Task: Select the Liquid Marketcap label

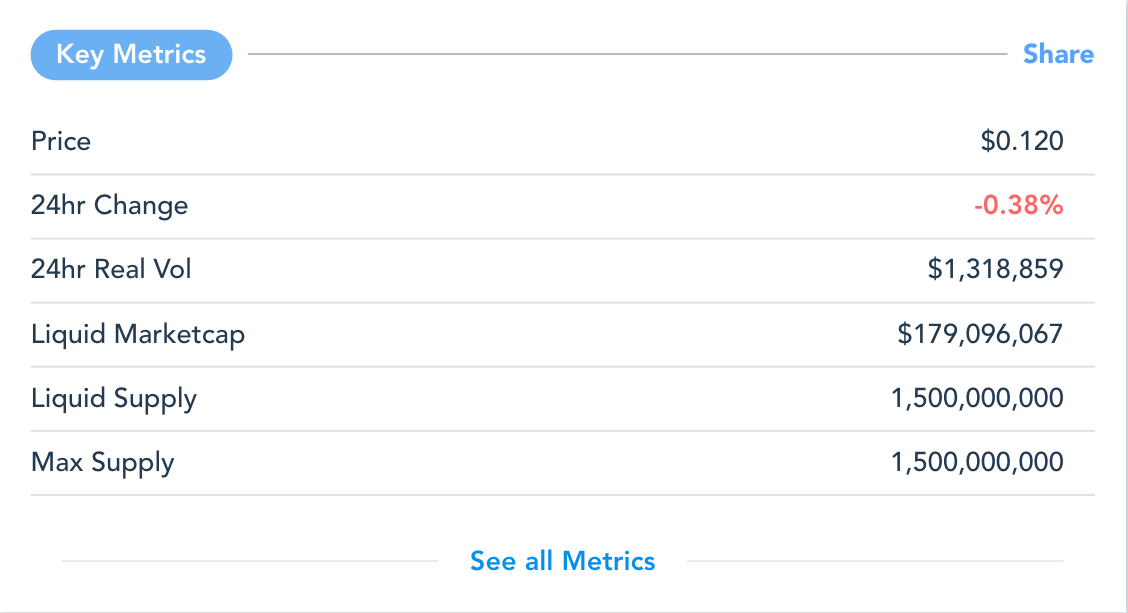Action: pyautogui.click(x=138, y=335)
